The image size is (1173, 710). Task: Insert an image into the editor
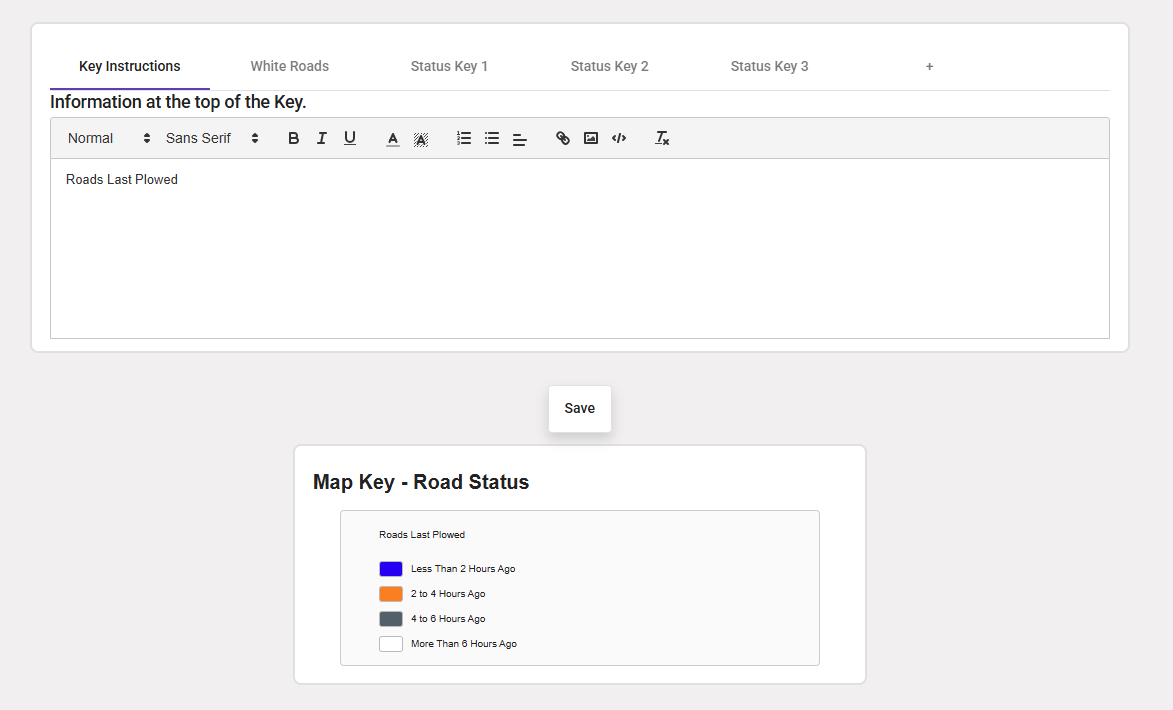591,139
